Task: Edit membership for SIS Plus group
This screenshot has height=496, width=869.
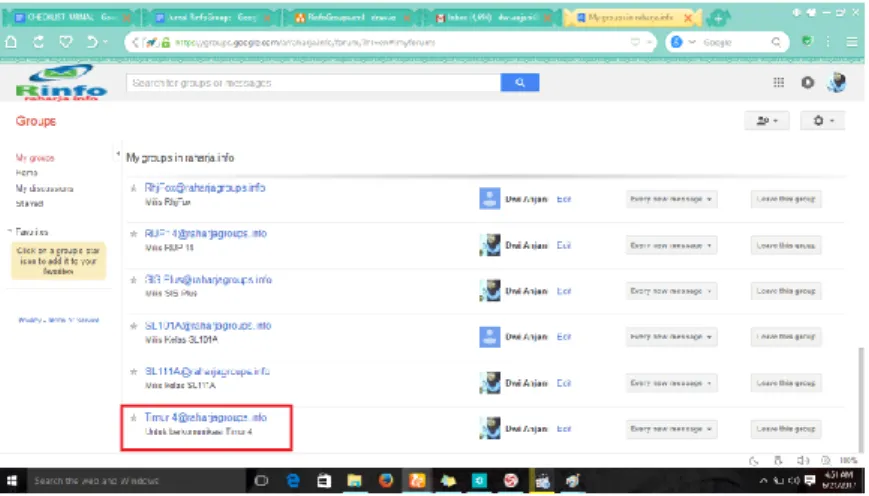Action: pos(564,291)
